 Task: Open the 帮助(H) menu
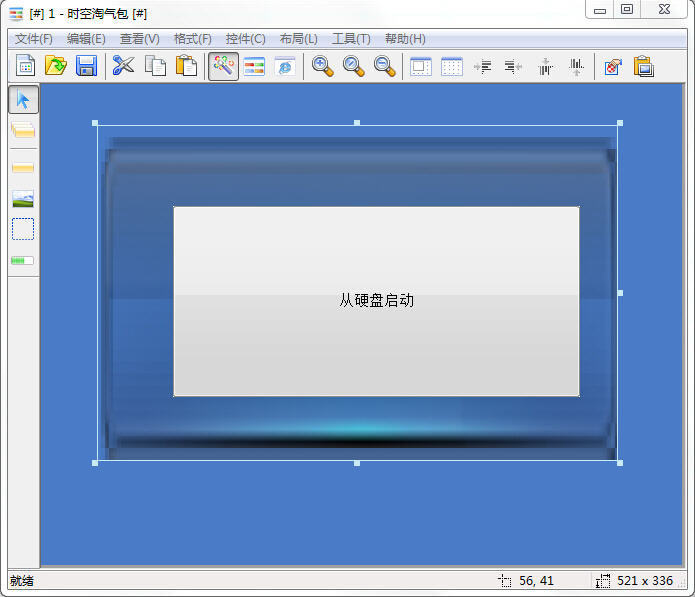point(405,39)
